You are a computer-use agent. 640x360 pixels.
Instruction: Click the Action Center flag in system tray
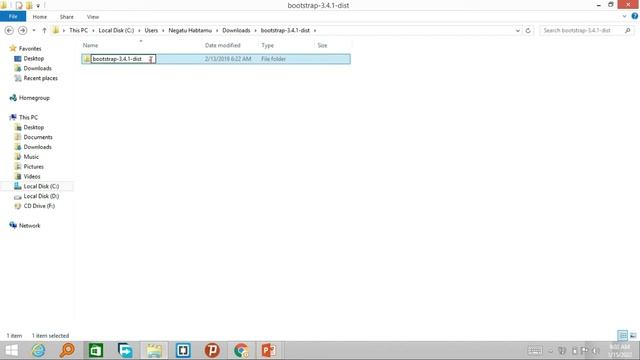pyautogui.click(x=584, y=351)
